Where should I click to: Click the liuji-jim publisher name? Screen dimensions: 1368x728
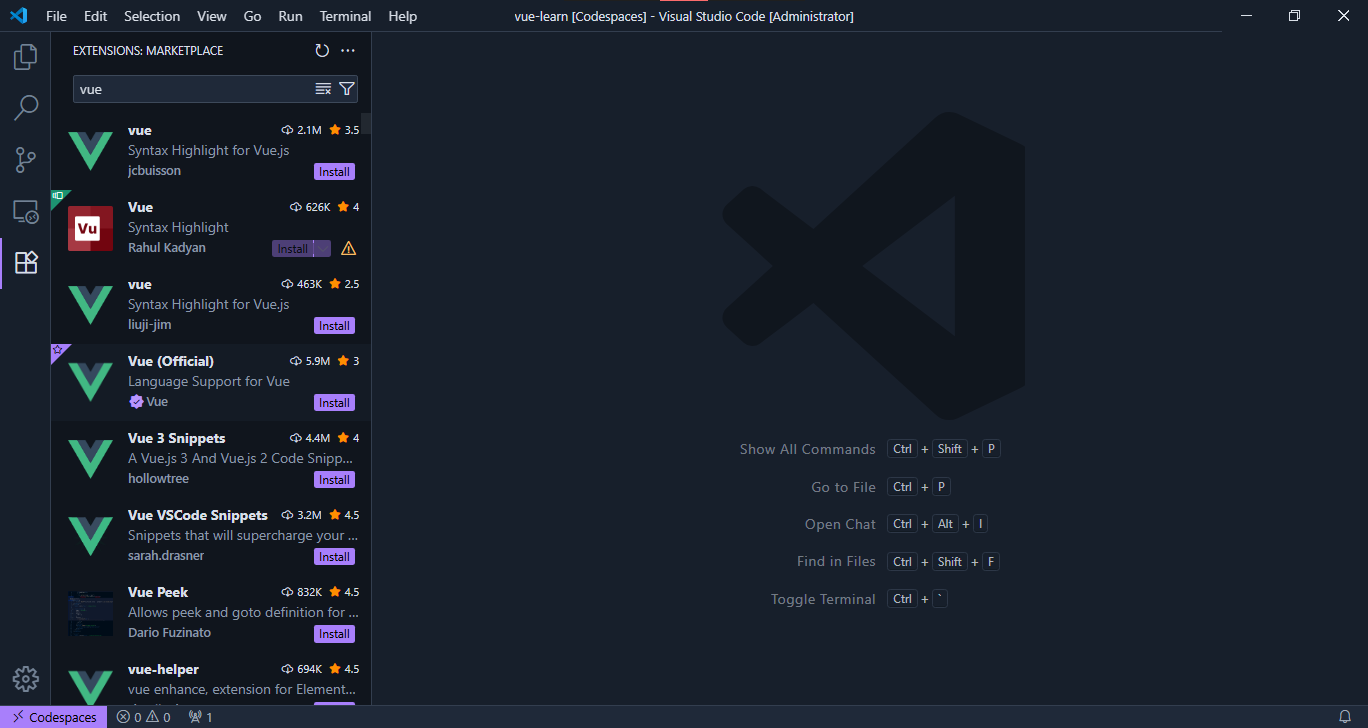click(x=150, y=325)
